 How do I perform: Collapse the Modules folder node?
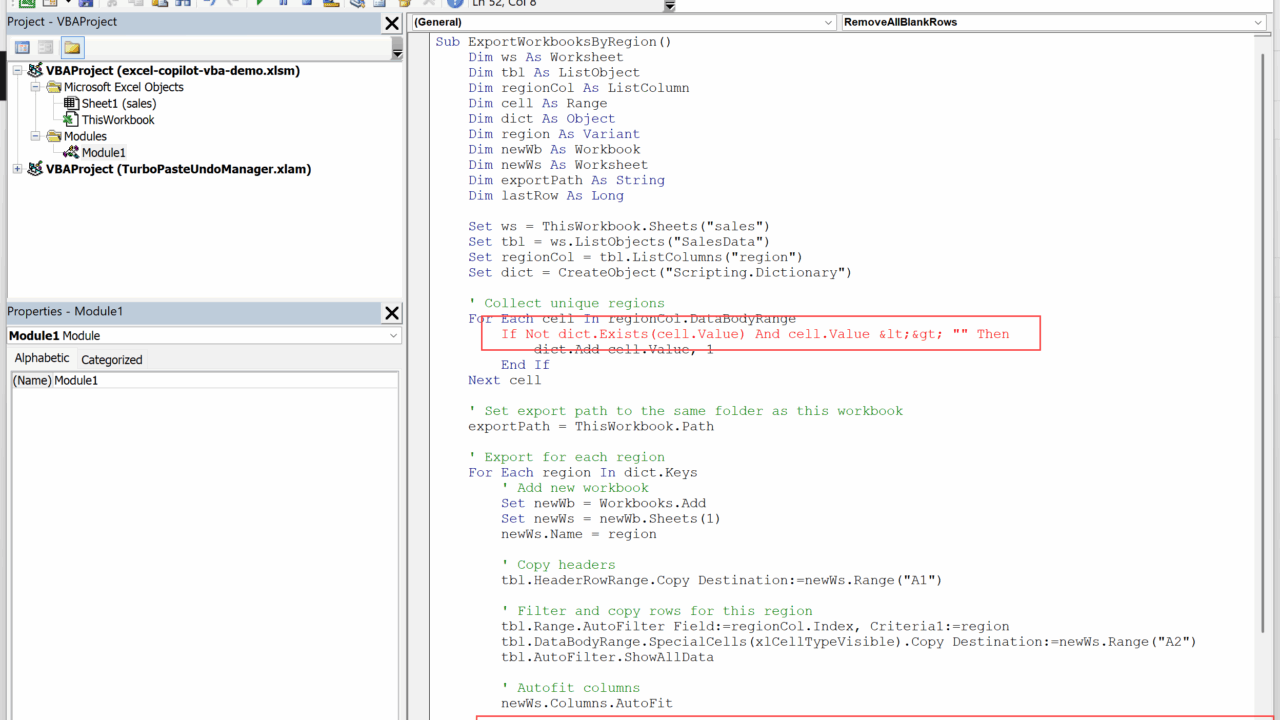point(35,136)
